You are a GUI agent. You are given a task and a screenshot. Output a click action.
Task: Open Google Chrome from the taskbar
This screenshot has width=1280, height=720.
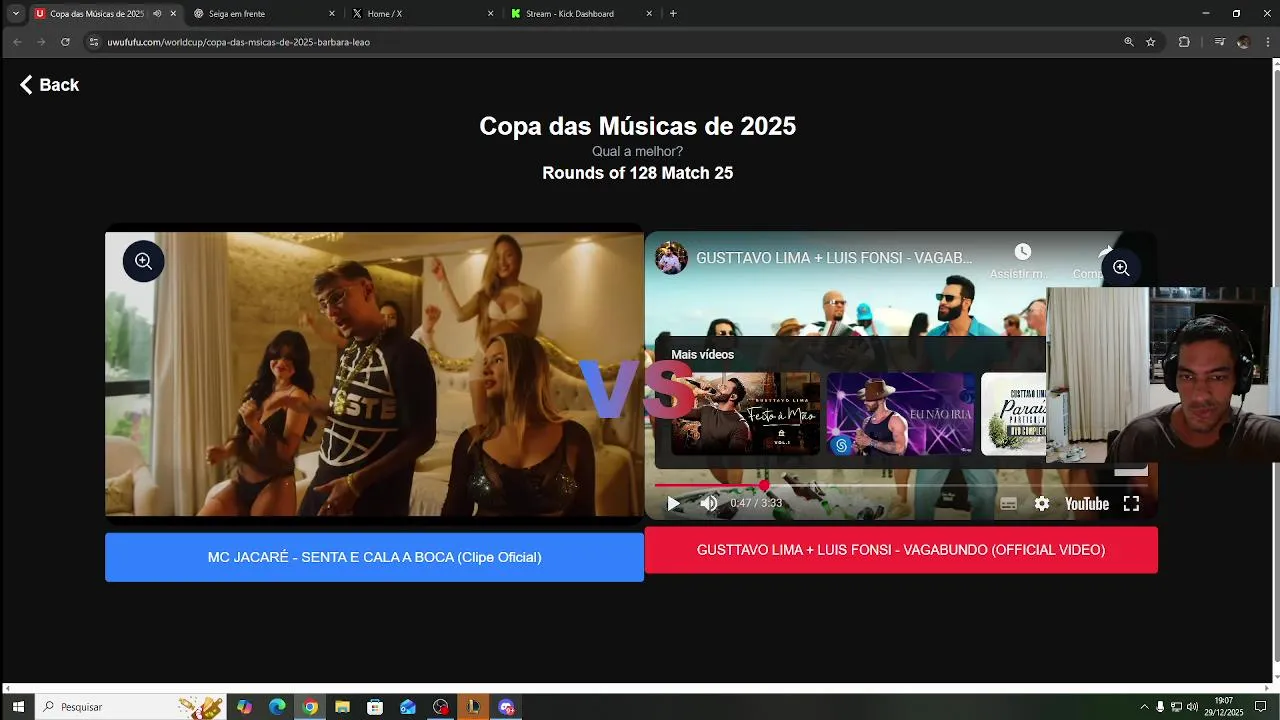310,707
